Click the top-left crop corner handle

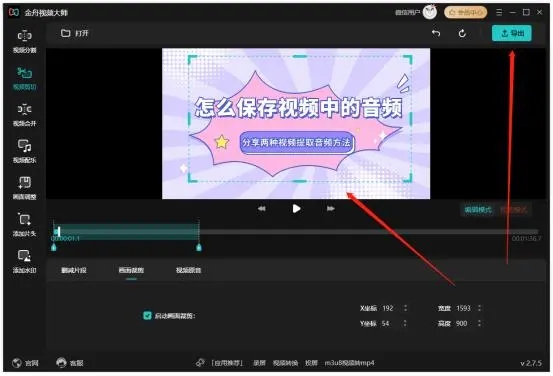pyautogui.click(x=192, y=59)
